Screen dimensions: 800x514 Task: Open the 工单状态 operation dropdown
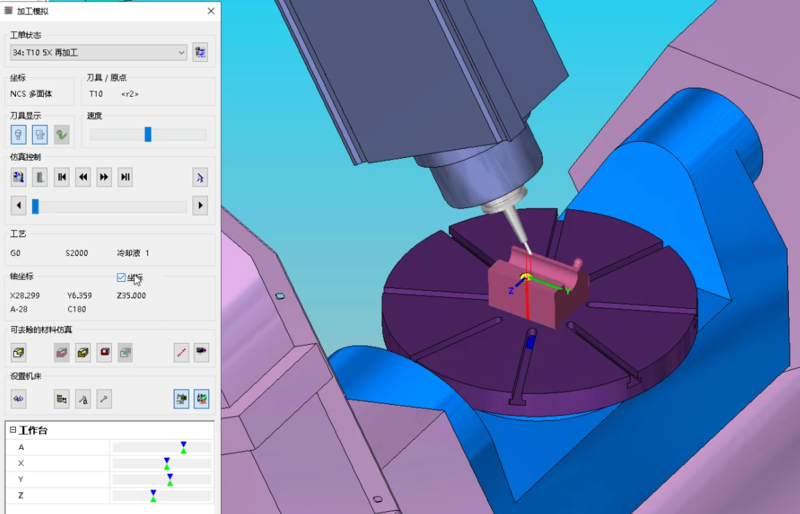98,52
